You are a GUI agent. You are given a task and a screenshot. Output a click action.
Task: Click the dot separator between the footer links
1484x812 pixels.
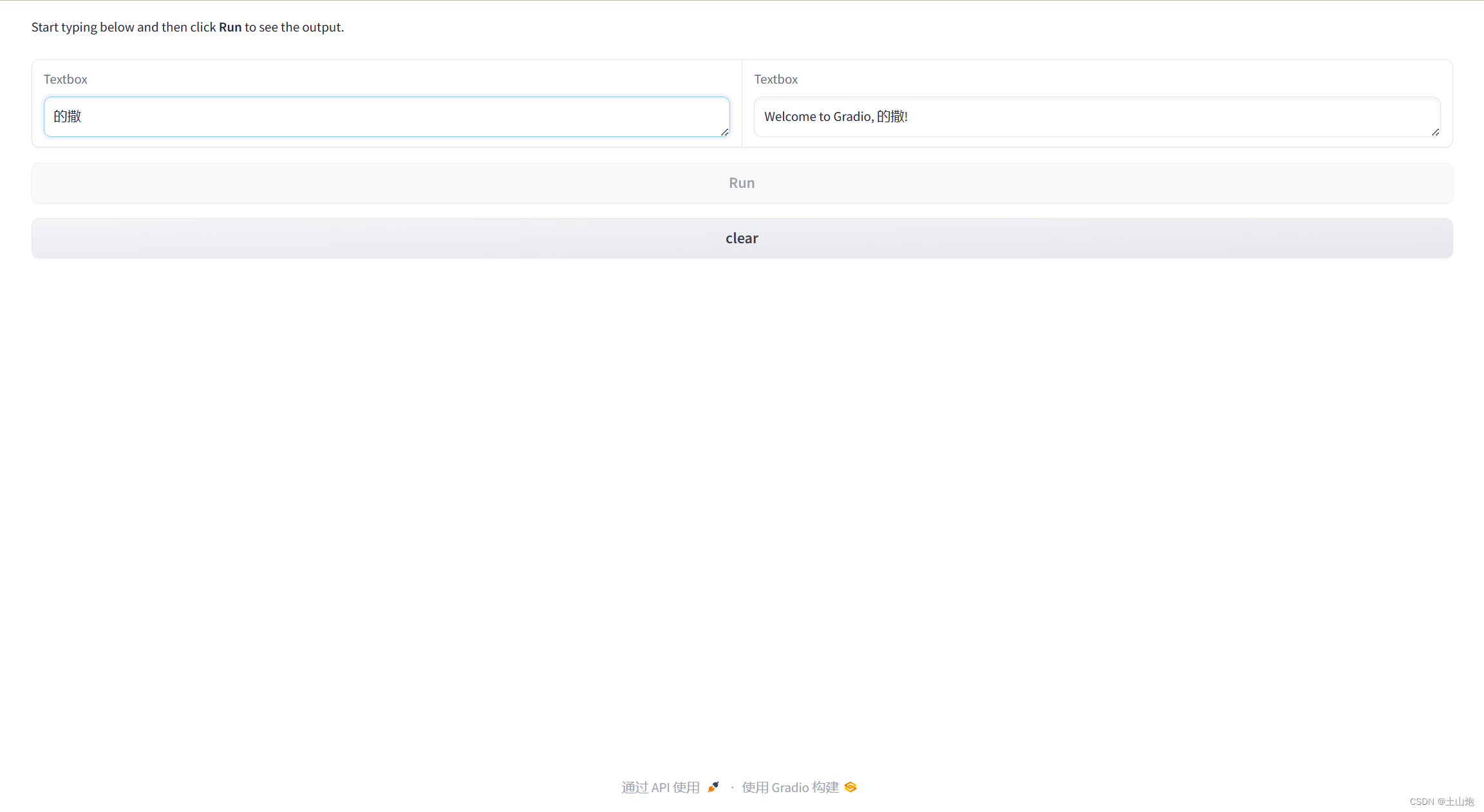click(731, 787)
